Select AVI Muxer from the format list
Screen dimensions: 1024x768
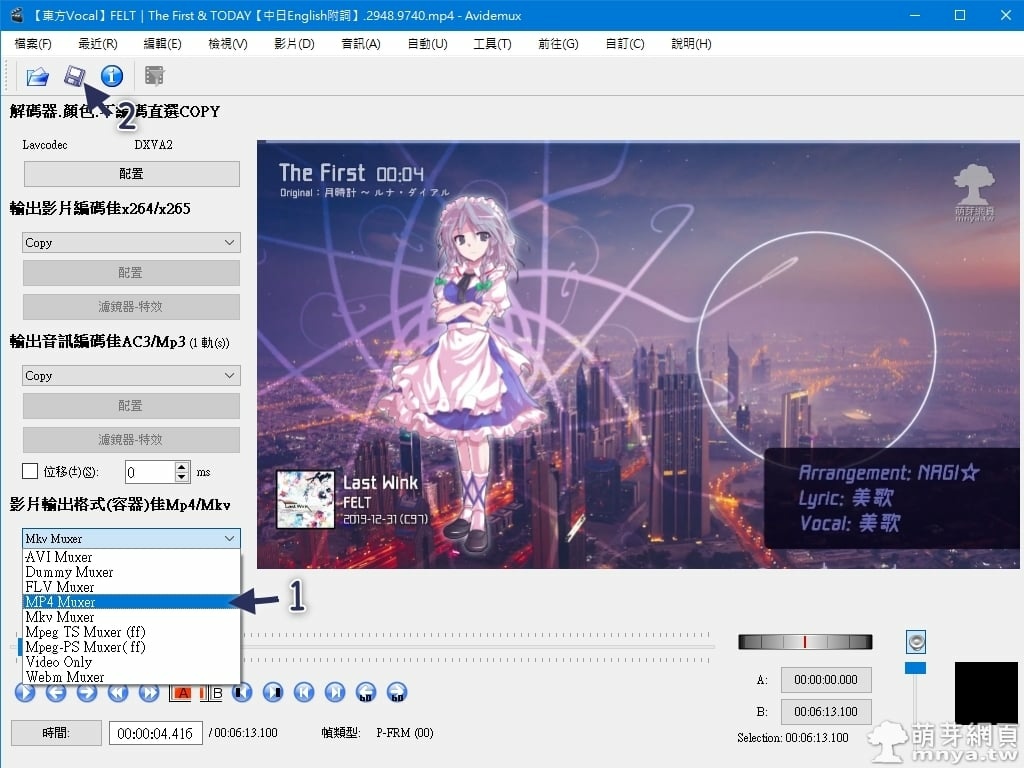[131, 557]
